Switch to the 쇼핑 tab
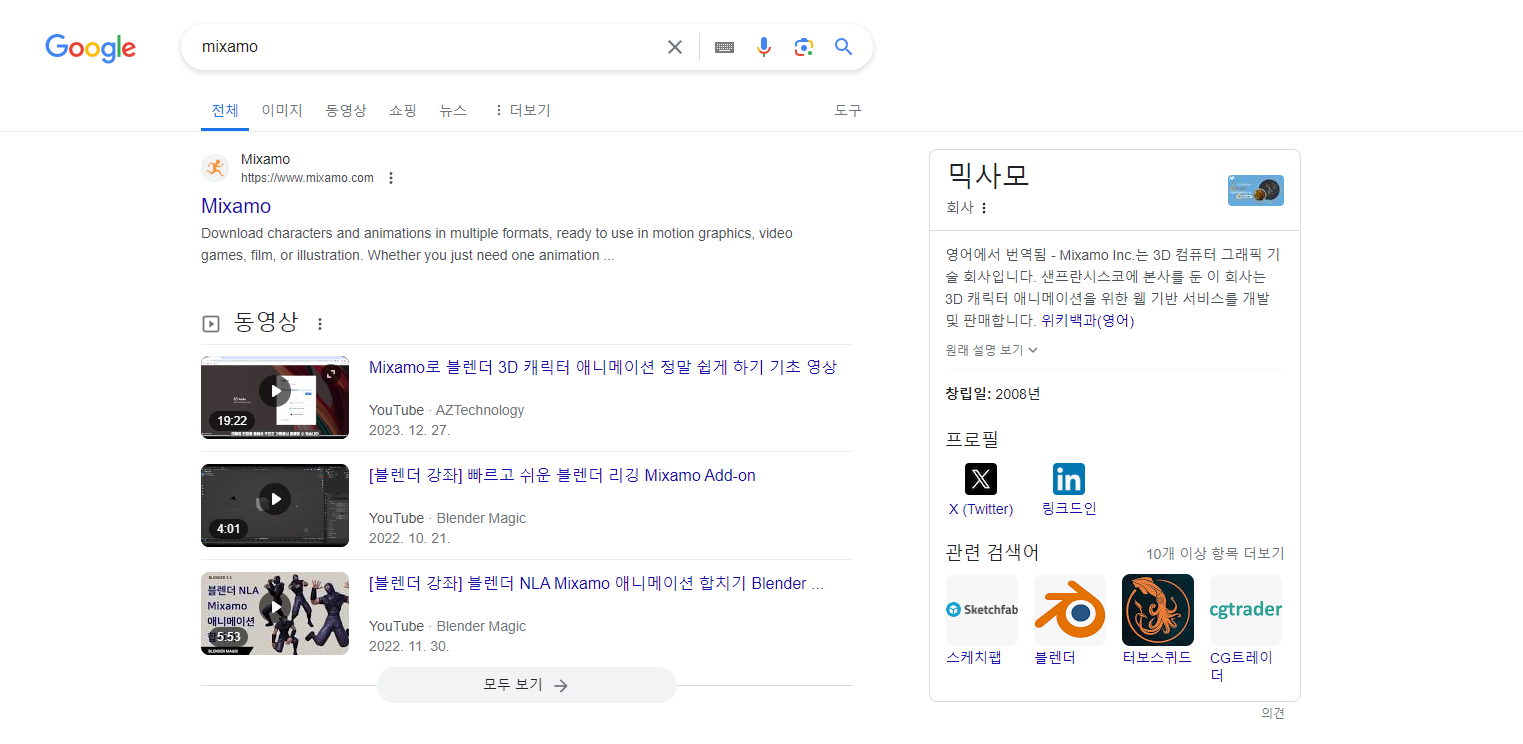 pyautogui.click(x=403, y=110)
